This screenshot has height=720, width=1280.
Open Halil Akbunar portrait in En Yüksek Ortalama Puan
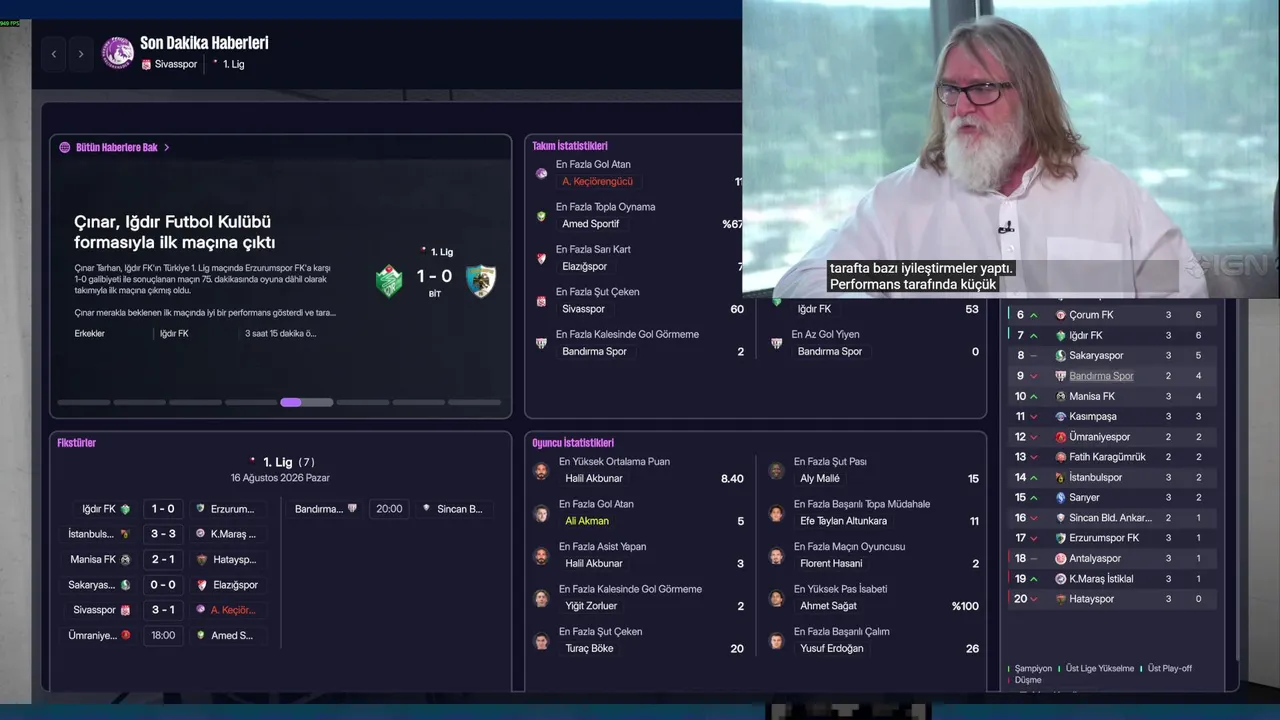pyautogui.click(x=541, y=471)
